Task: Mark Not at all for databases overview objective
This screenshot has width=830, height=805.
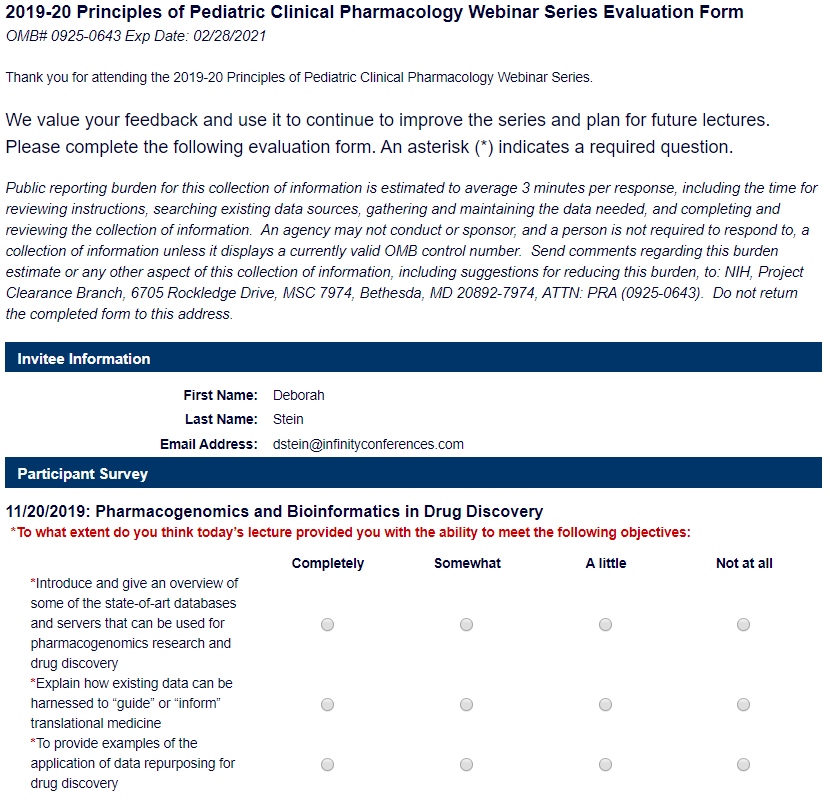Action: coord(743,624)
